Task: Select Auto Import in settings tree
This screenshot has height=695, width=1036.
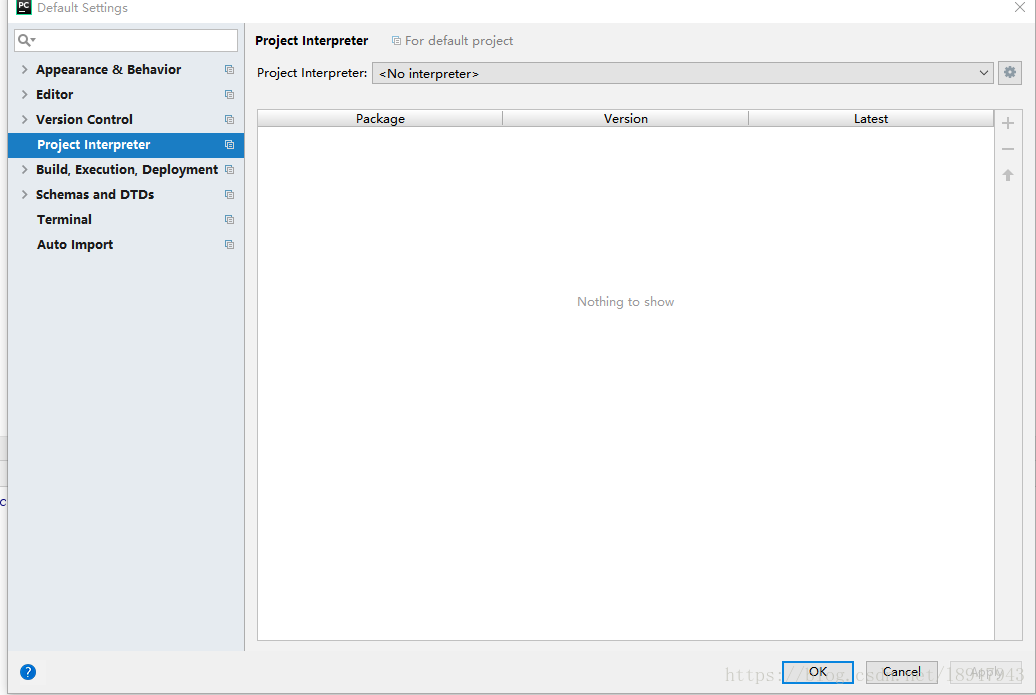Action: pos(75,245)
